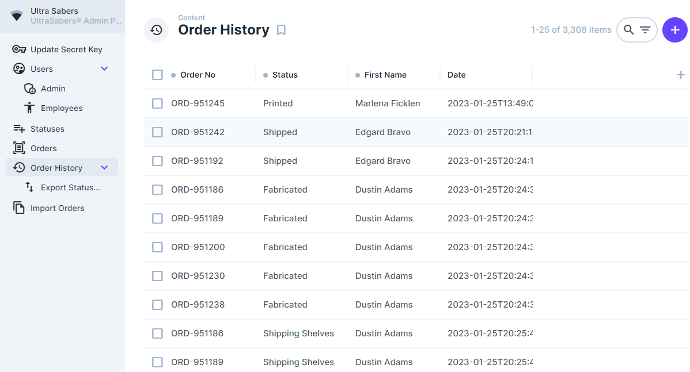Open the filter list icon

pyautogui.click(x=645, y=30)
